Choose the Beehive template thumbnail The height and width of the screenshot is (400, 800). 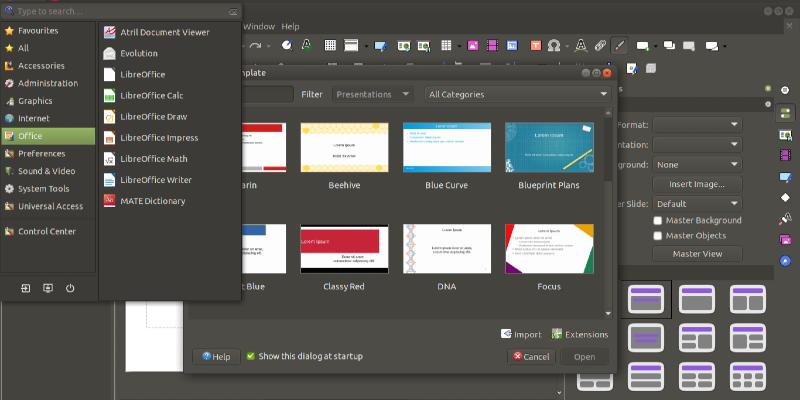(x=344, y=149)
